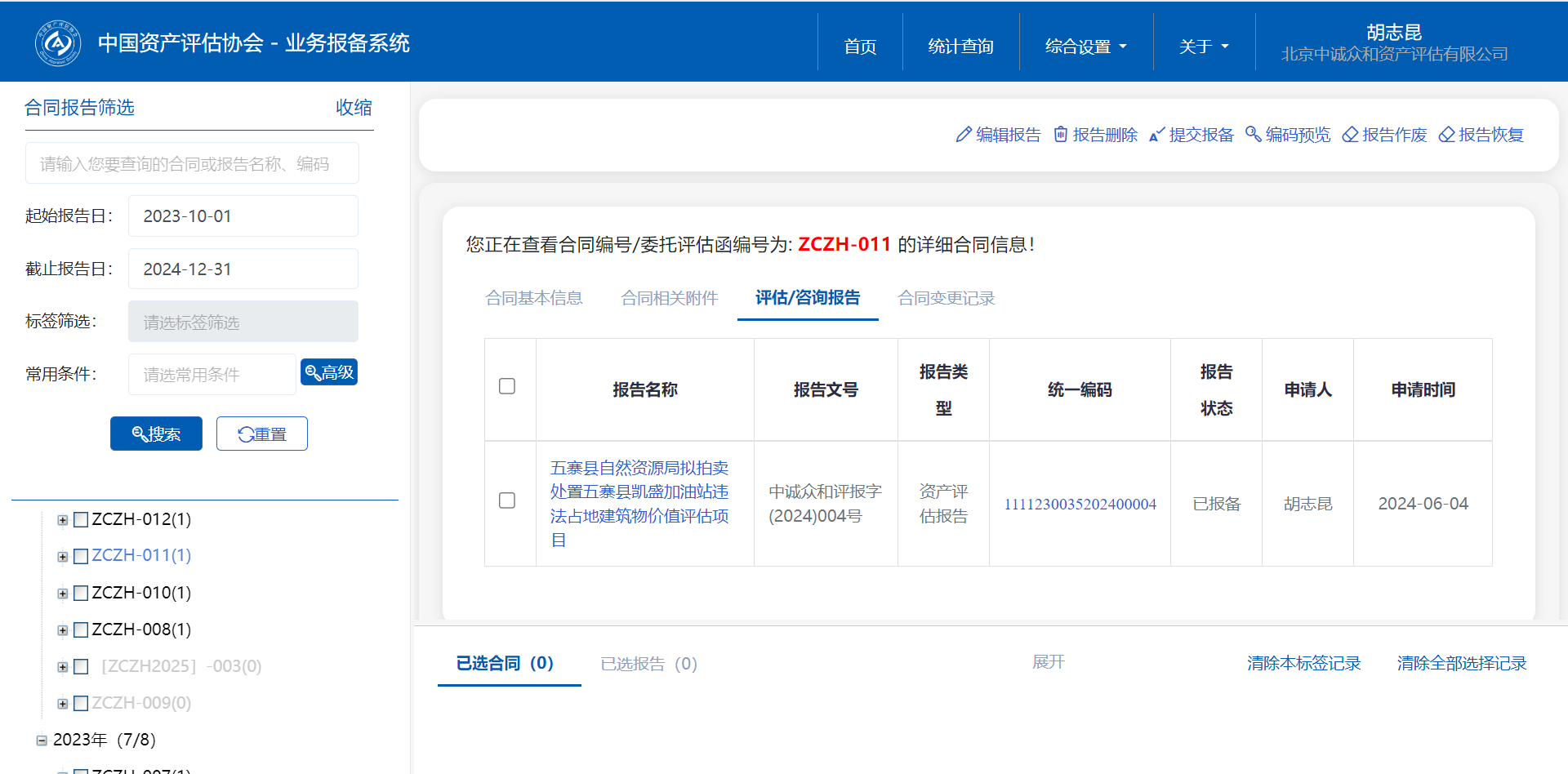The width and height of the screenshot is (1568, 774).
Task: Tick the ZCZH-012(1) contract checkbox
Action: coord(81,520)
